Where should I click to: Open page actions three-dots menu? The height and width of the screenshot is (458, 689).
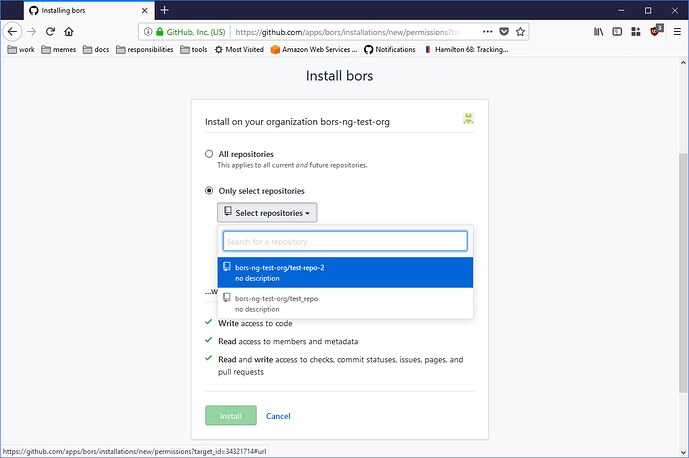click(x=487, y=32)
